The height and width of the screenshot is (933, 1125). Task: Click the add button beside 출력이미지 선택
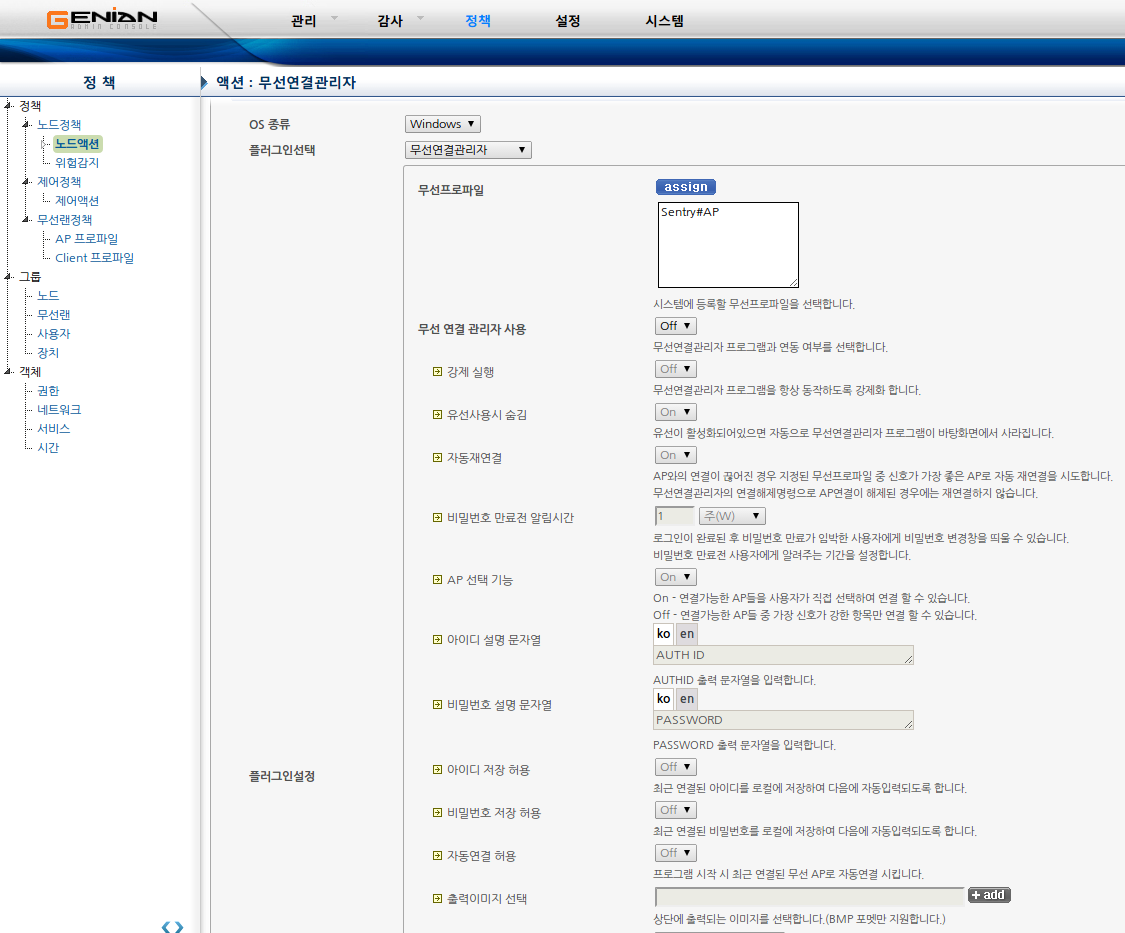click(x=989, y=895)
